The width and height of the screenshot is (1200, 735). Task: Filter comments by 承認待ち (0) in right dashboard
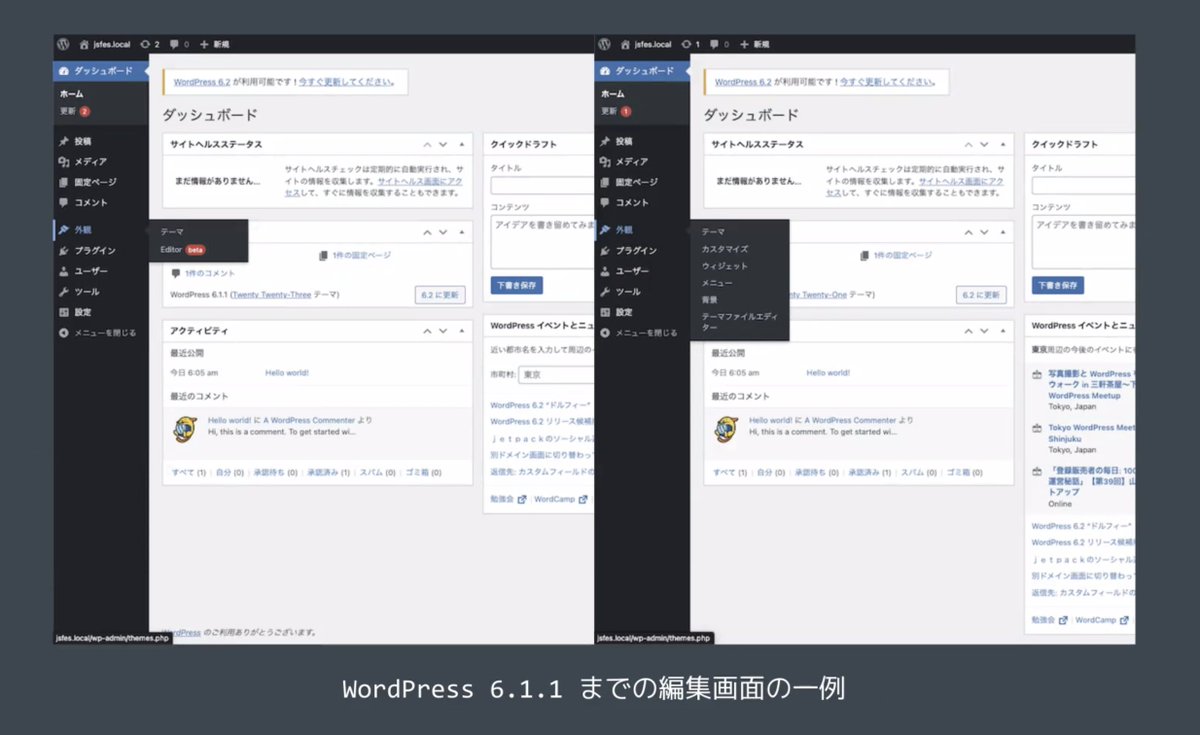coord(818,472)
